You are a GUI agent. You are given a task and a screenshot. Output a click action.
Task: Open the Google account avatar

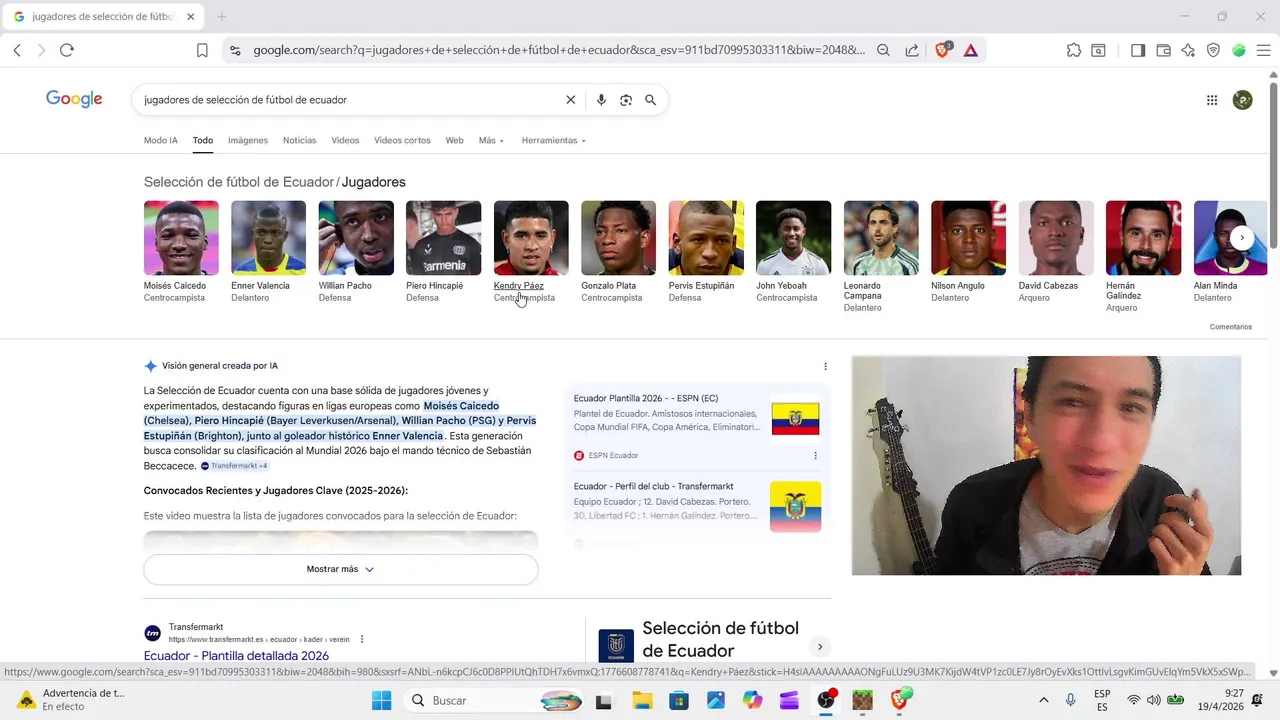tap(1243, 100)
